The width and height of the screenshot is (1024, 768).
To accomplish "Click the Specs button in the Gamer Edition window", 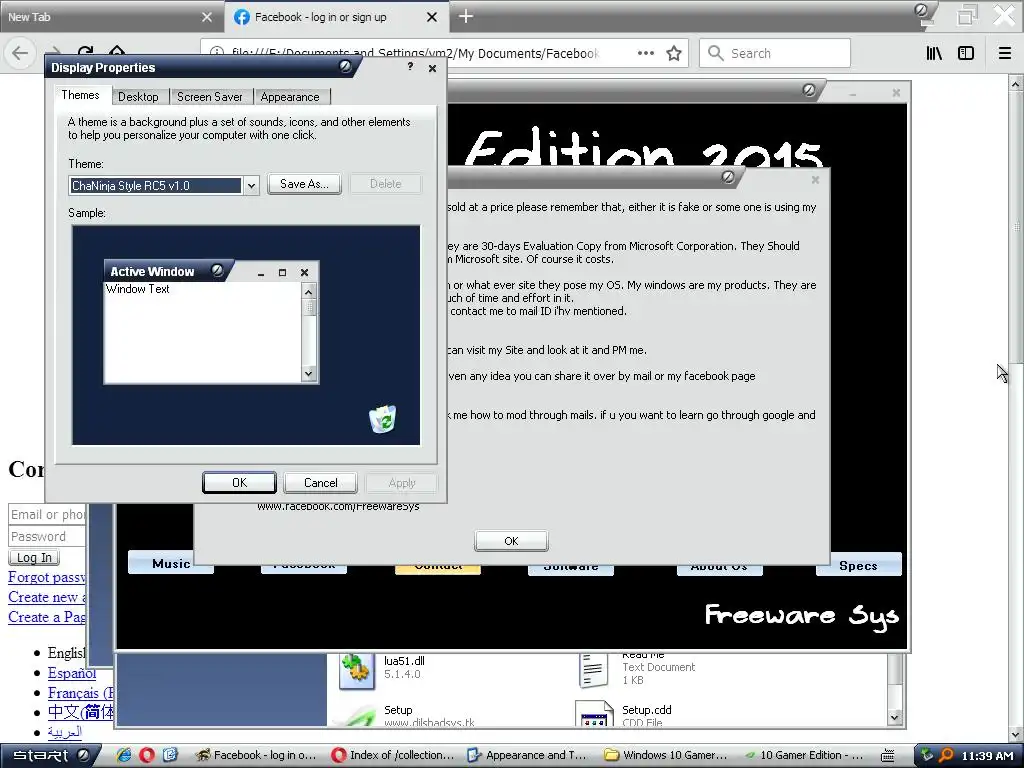I will (x=859, y=566).
